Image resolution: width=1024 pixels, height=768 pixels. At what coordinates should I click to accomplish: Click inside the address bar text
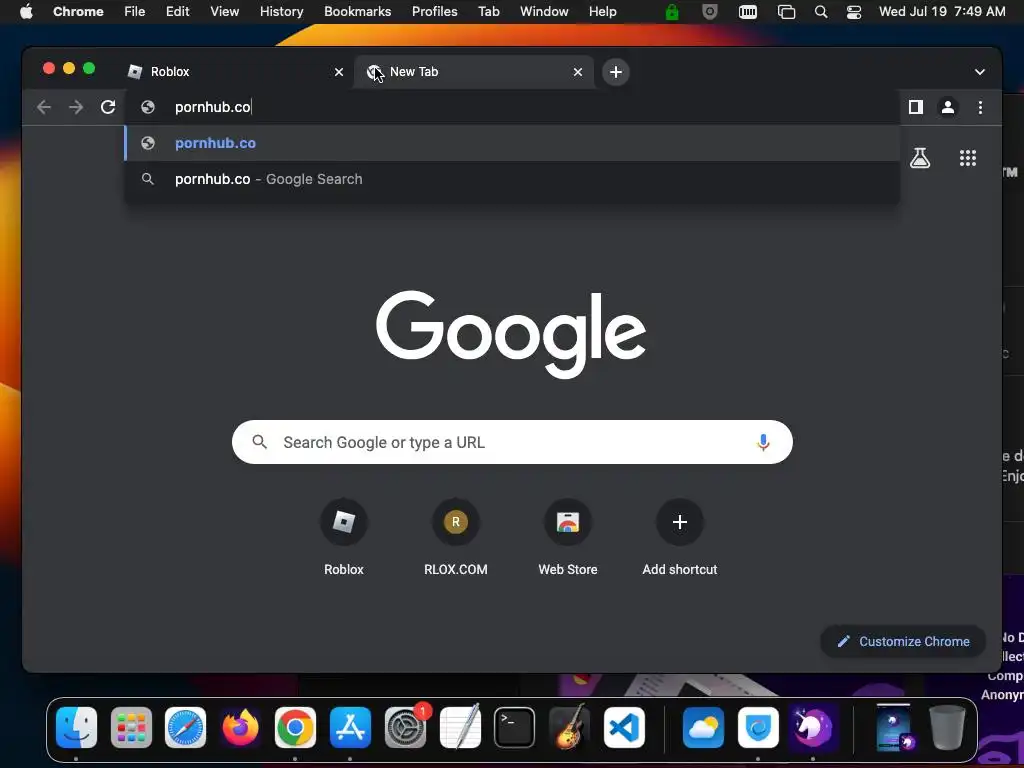click(x=213, y=107)
